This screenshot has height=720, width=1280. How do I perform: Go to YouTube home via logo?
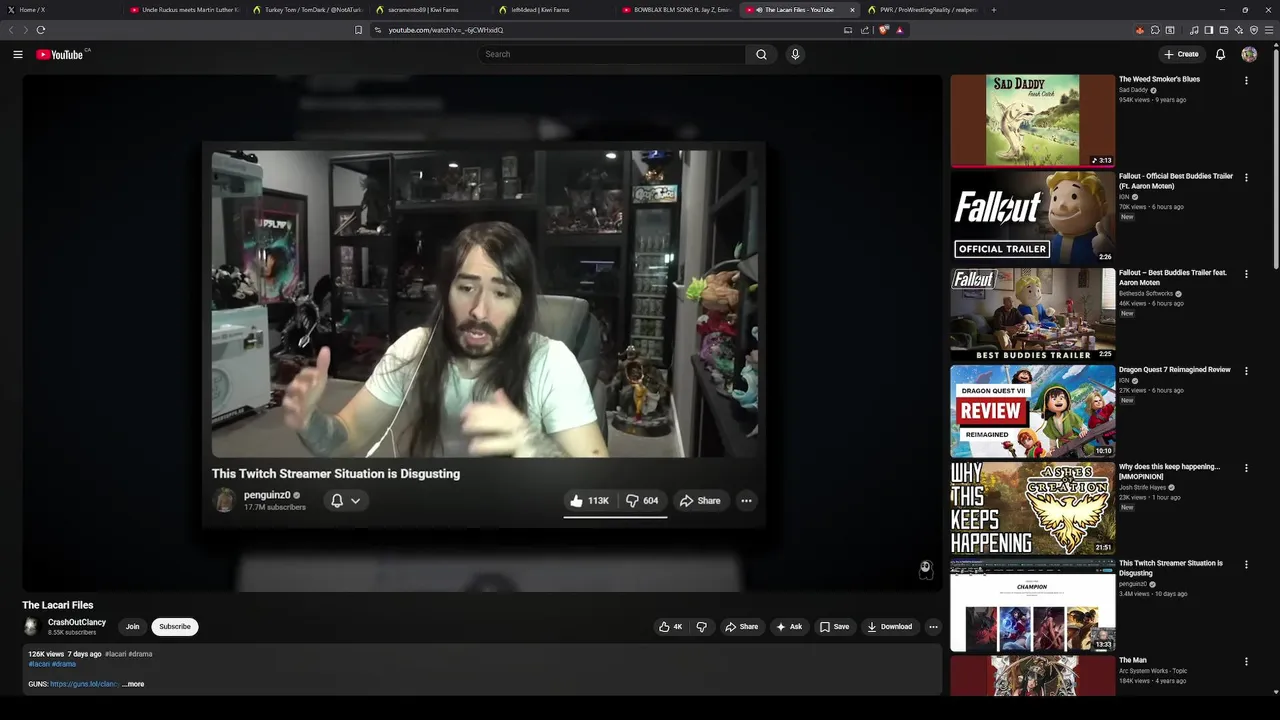[x=59, y=54]
